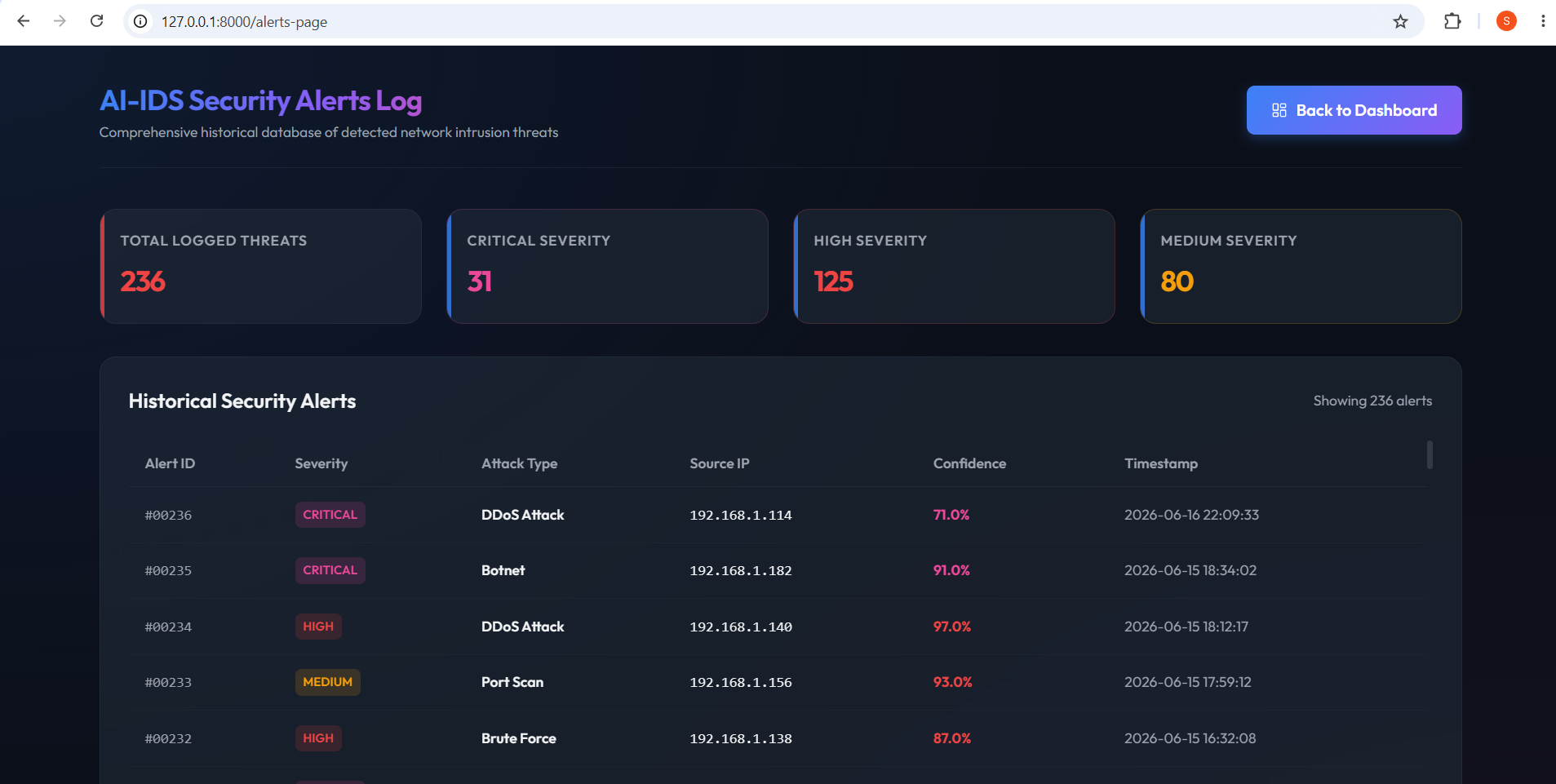The image size is (1556, 784).
Task: Click the Alert ID column header
Action: coord(170,463)
